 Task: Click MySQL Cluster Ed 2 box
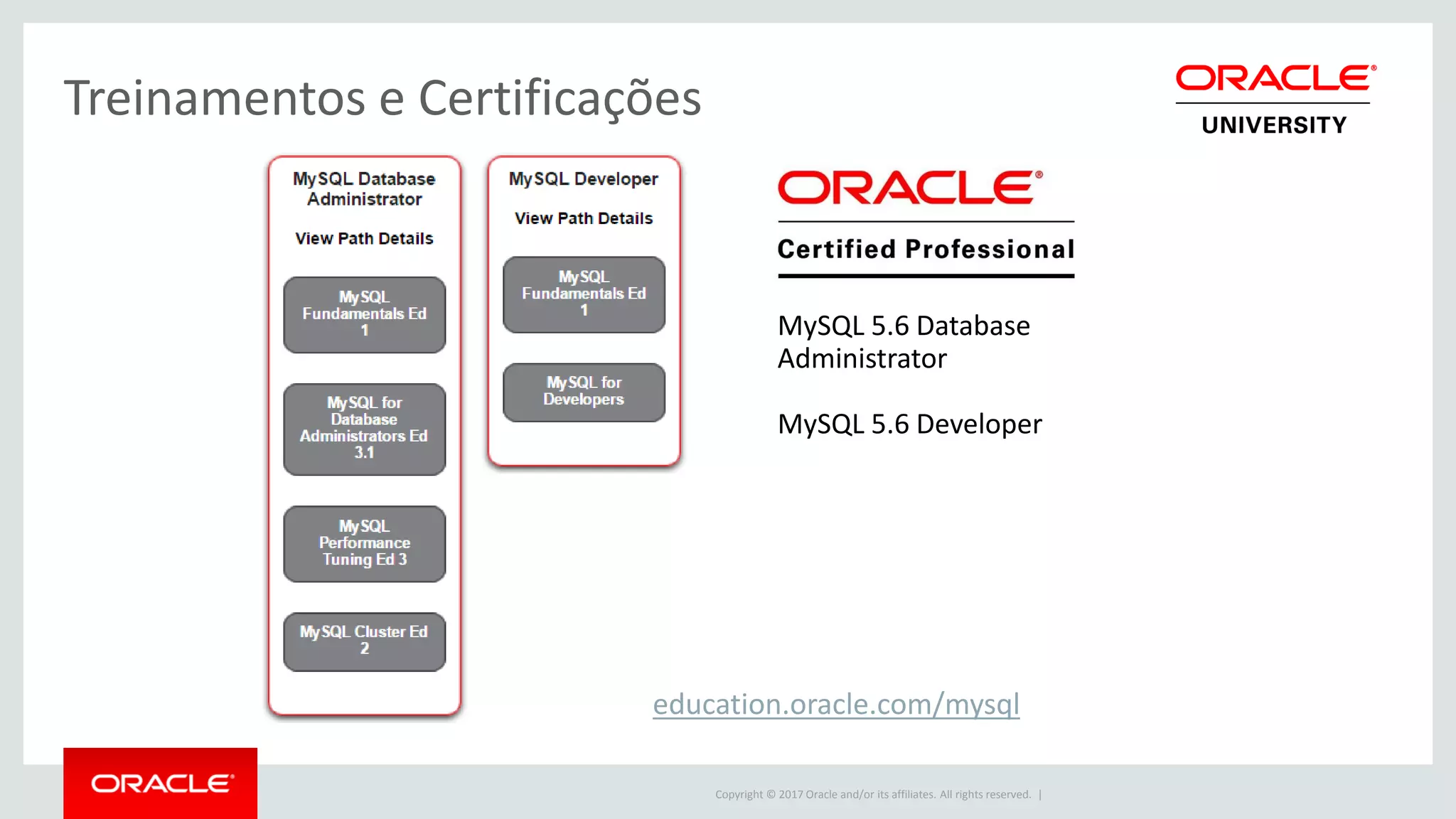[x=364, y=641]
